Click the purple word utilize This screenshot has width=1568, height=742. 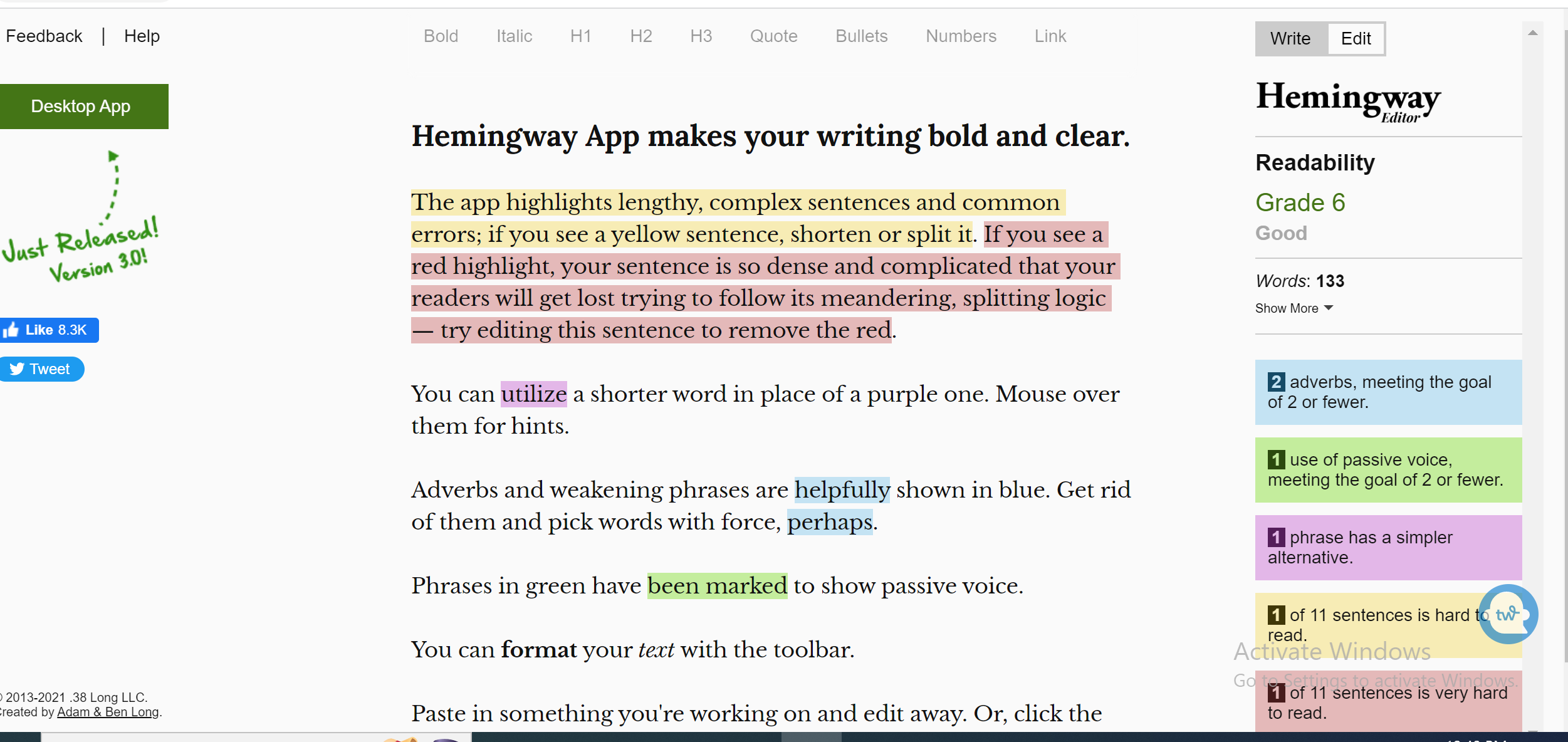(533, 394)
